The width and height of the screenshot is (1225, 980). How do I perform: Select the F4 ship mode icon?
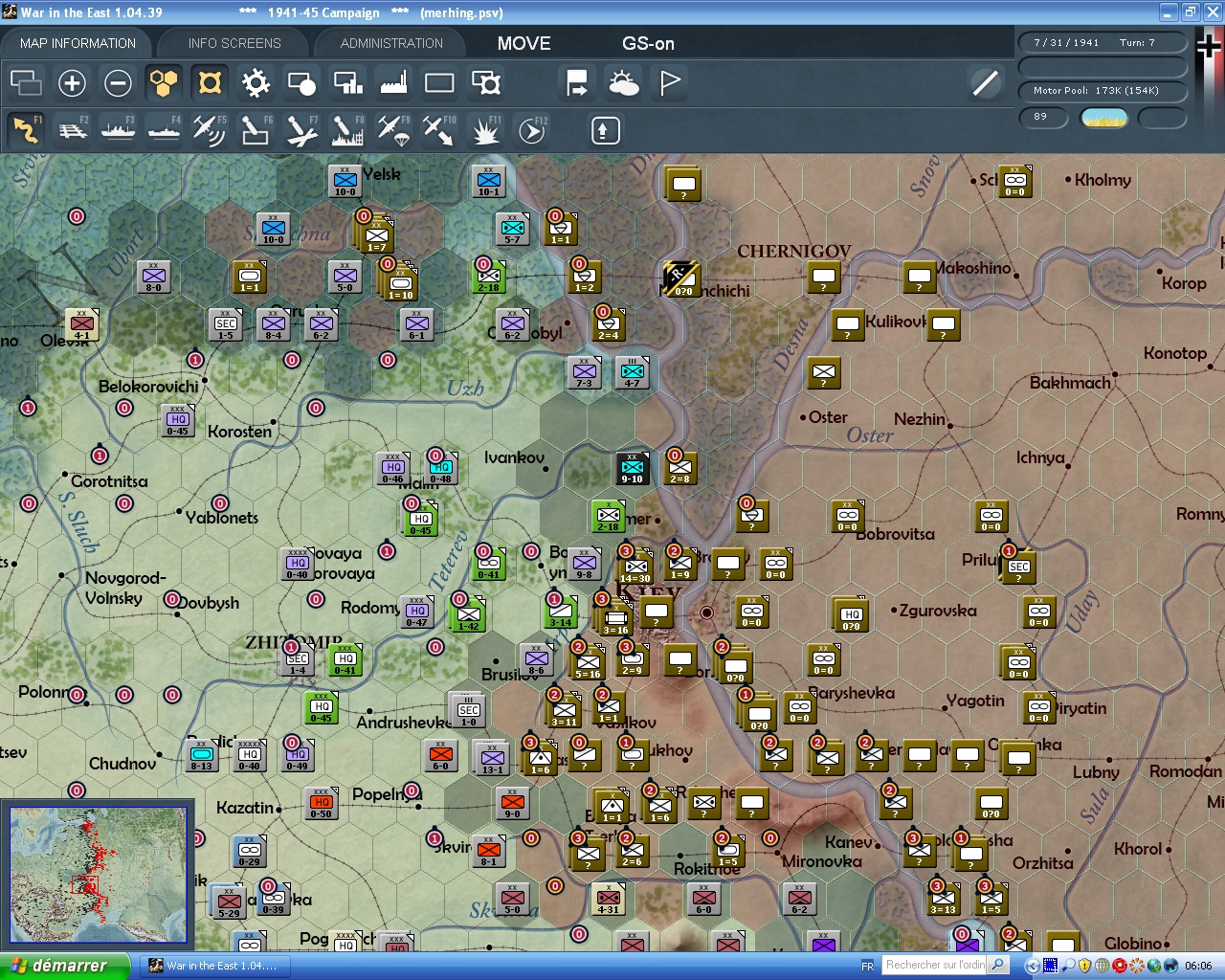(165, 129)
